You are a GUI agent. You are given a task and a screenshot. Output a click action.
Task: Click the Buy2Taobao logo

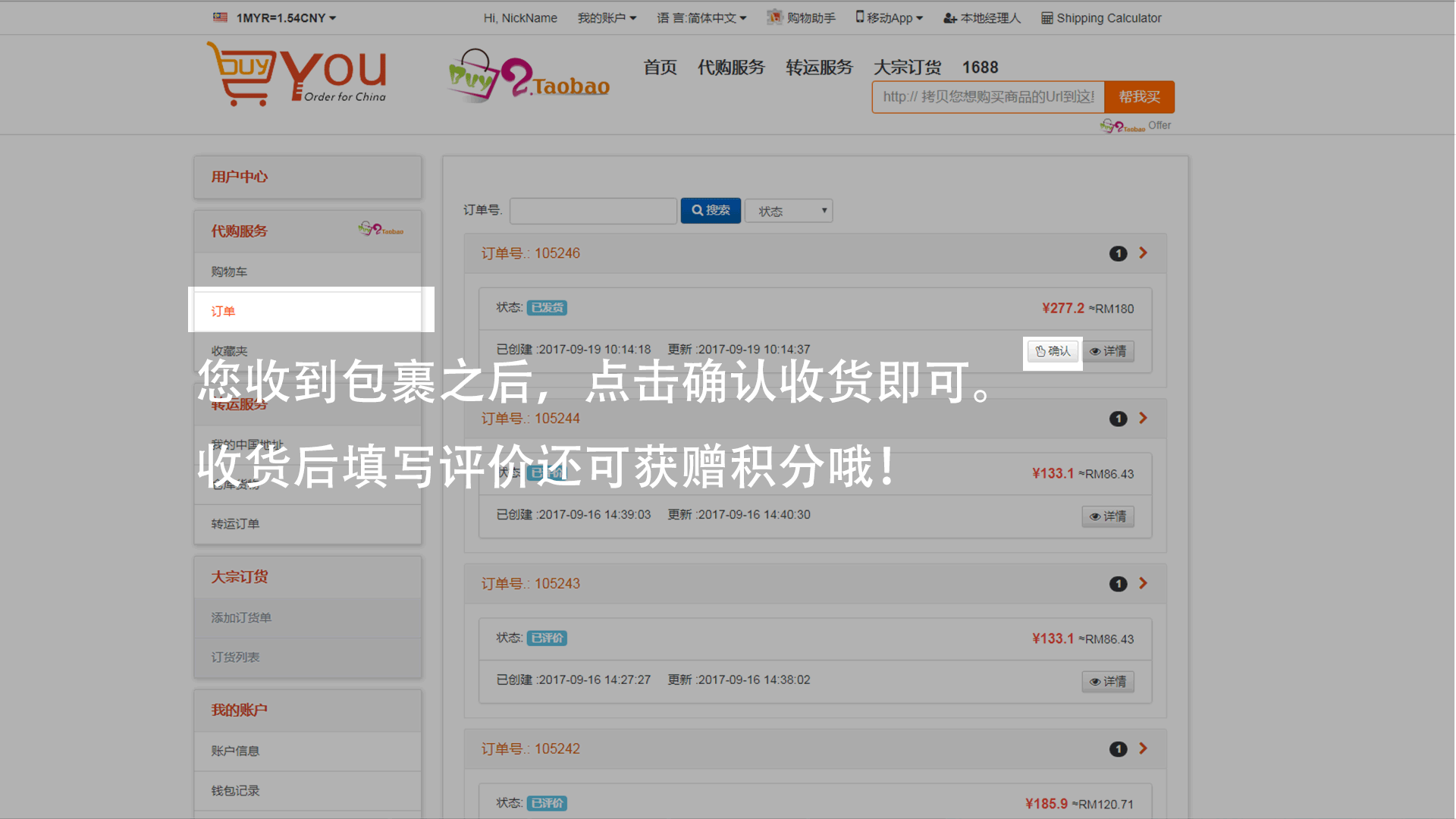(x=529, y=76)
